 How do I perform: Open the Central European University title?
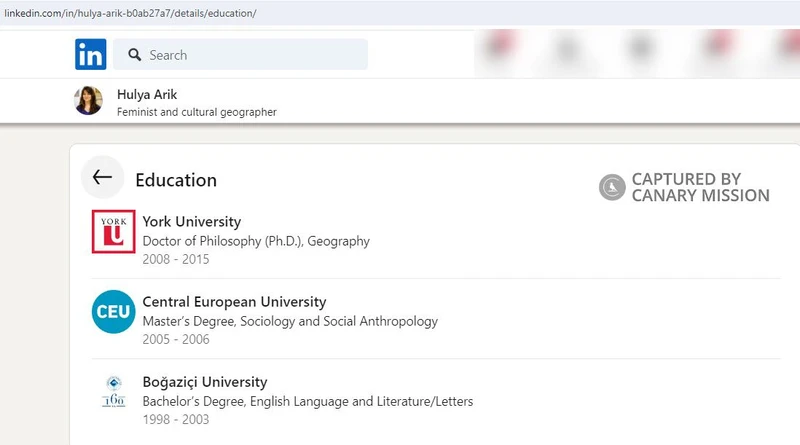(234, 302)
